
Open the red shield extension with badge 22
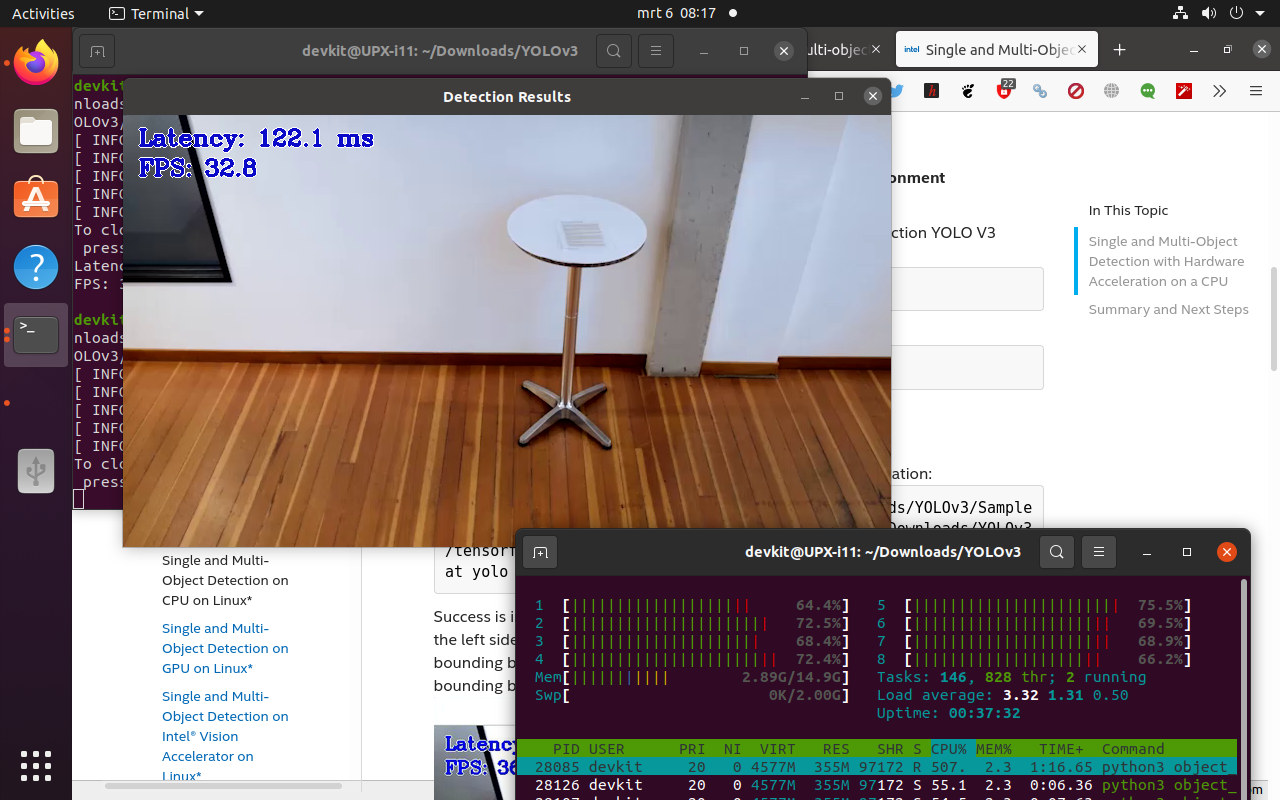[1004, 90]
